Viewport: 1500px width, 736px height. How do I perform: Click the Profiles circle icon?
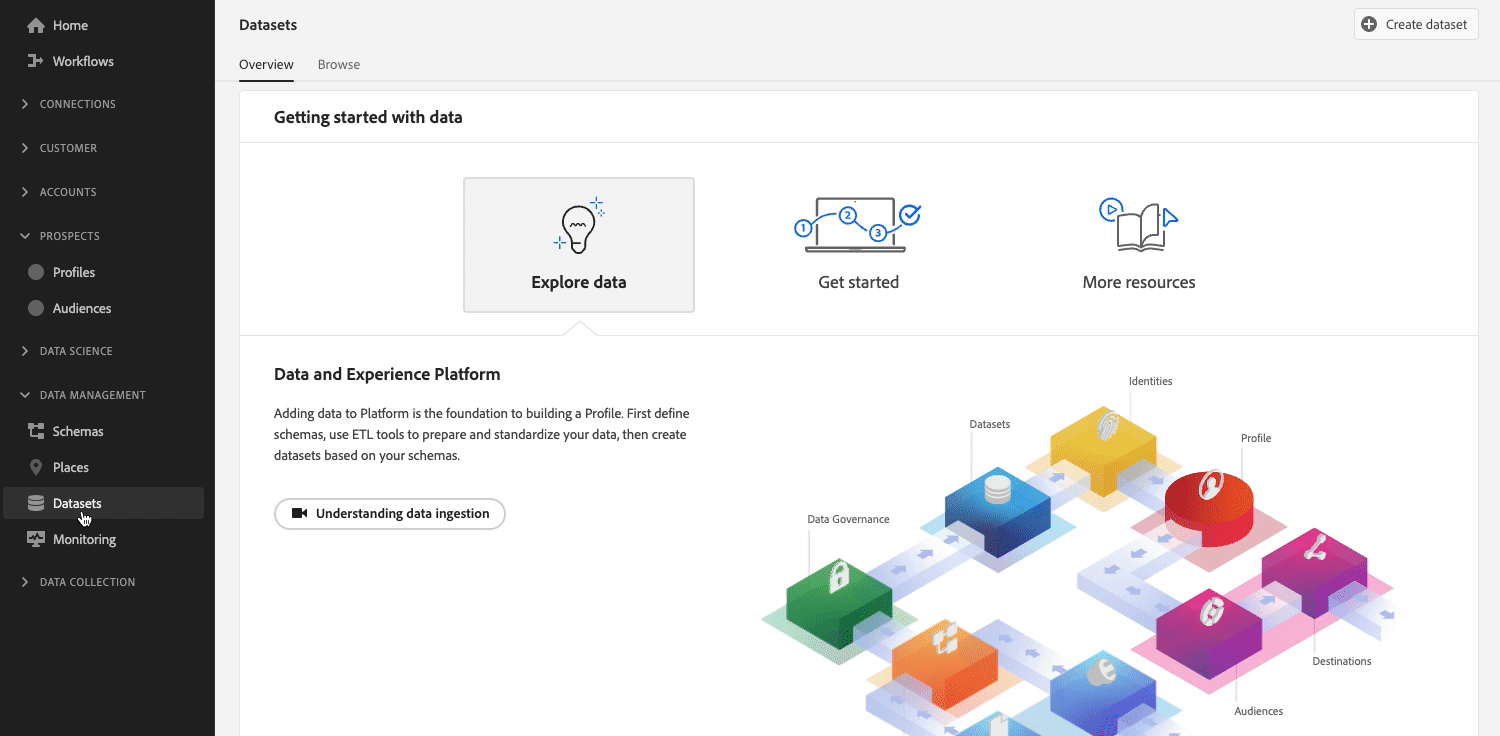36,272
